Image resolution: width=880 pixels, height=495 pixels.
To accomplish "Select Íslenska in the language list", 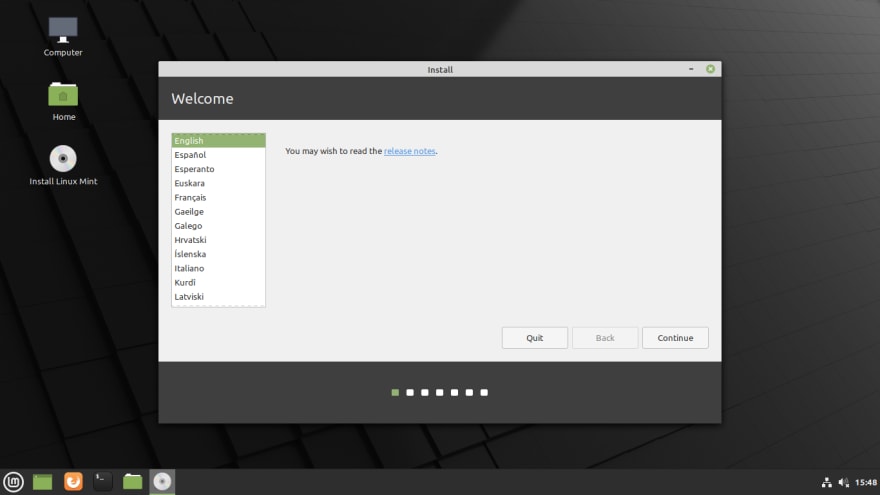I will point(218,254).
